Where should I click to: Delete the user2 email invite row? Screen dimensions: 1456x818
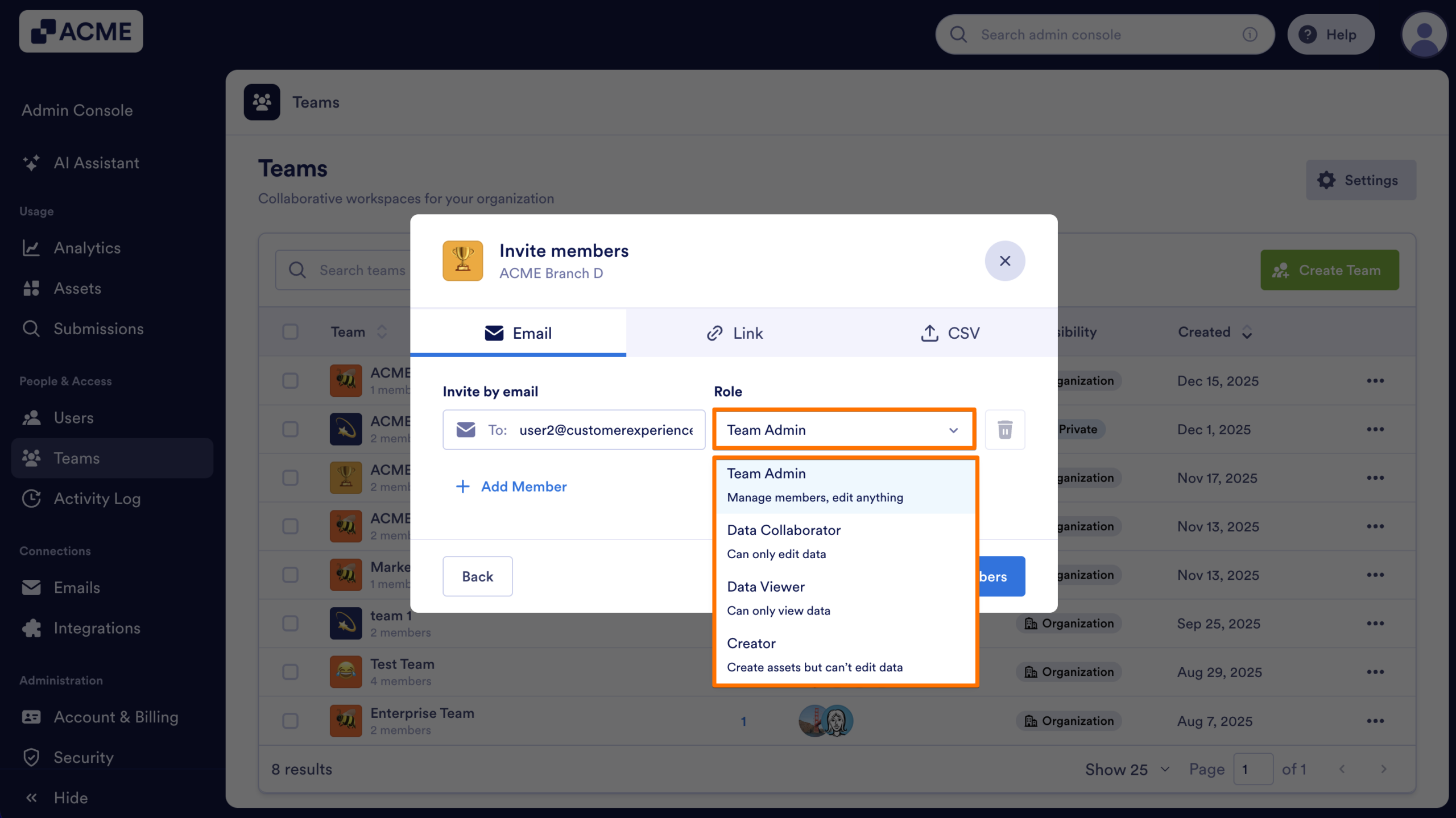tap(1004, 430)
